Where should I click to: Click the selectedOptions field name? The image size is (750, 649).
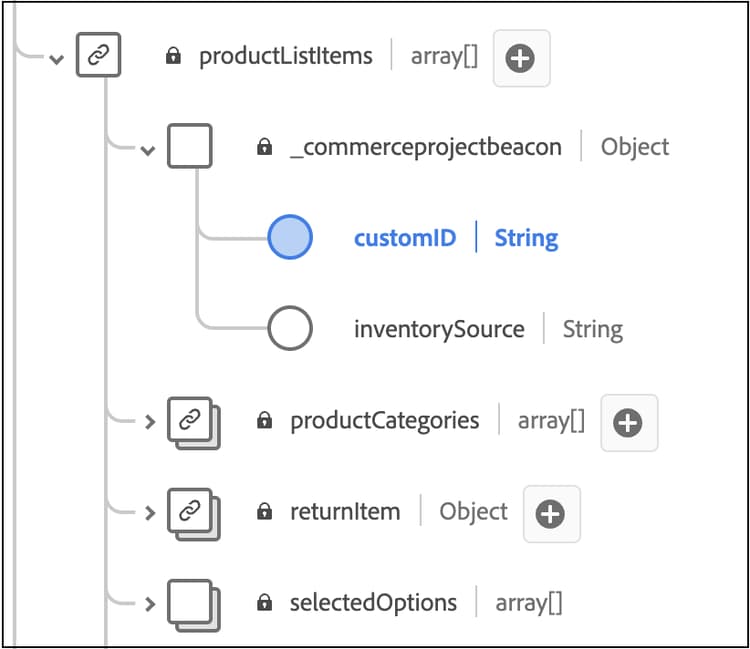(x=373, y=603)
